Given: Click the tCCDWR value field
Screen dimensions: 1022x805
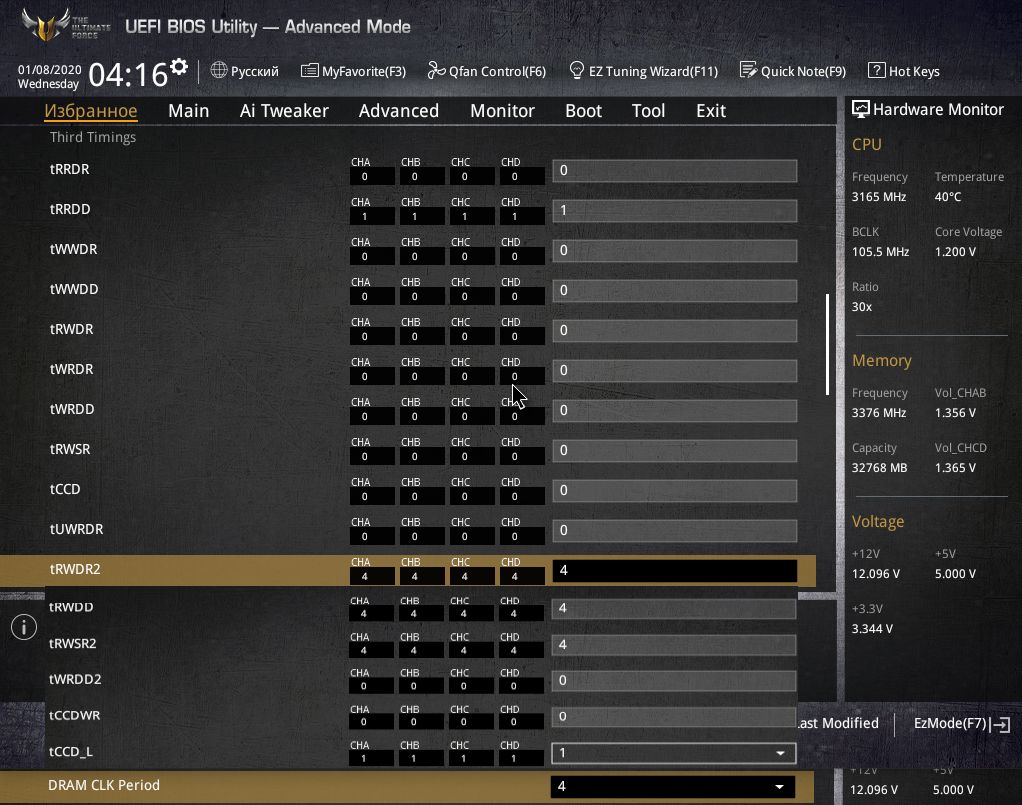Looking at the screenshot, I should tap(674, 717).
